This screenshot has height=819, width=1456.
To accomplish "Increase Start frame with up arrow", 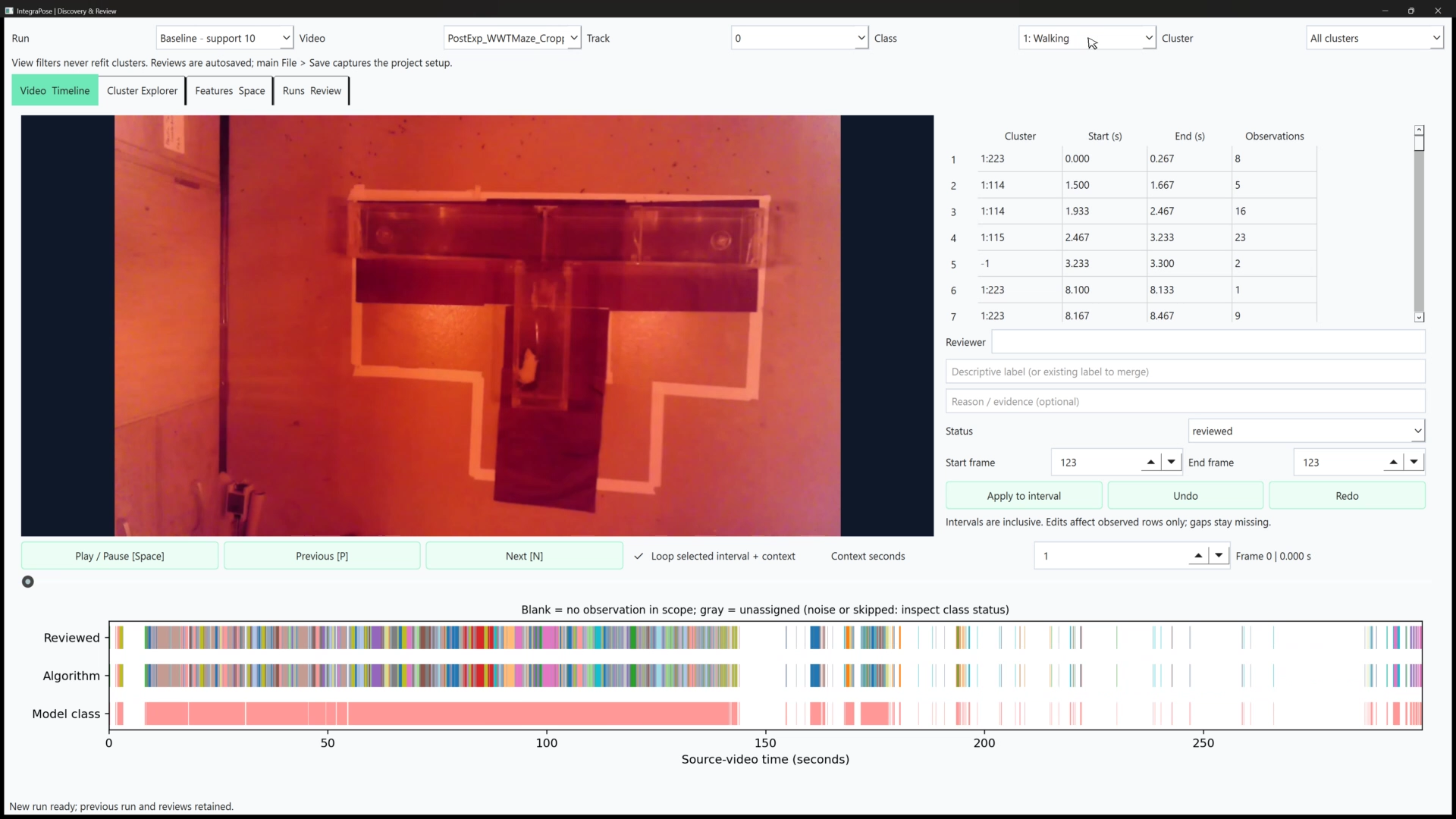I will [1151, 462].
